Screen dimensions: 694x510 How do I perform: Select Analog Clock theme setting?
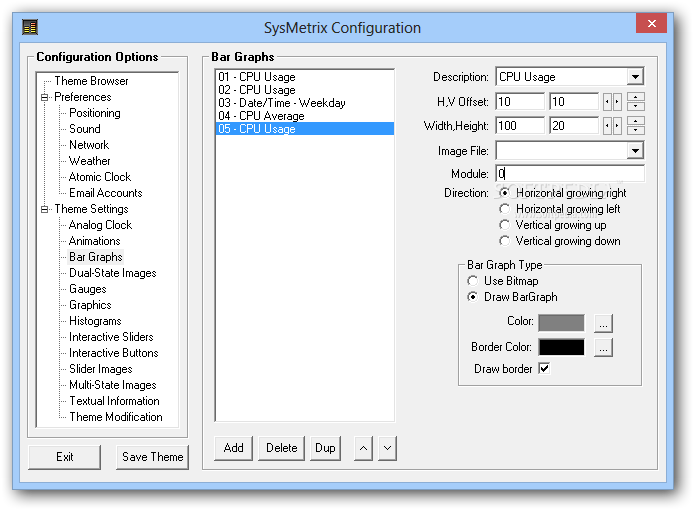[x=100, y=225]
